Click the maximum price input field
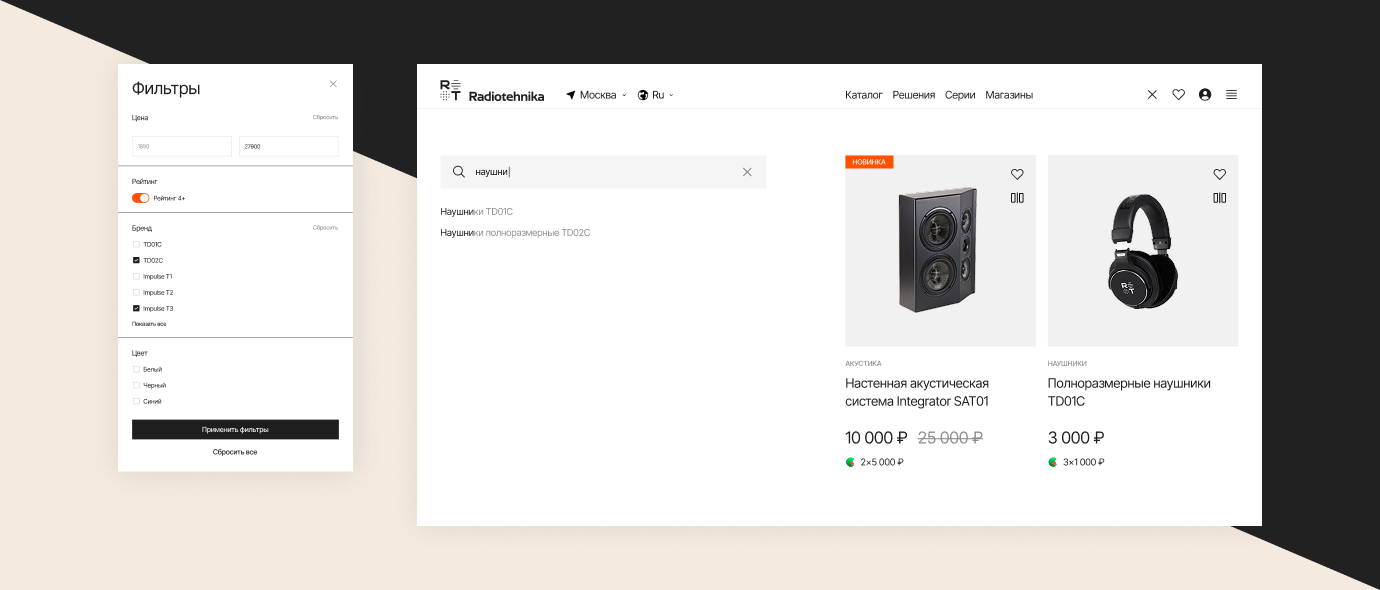 (x=288, y=146)
